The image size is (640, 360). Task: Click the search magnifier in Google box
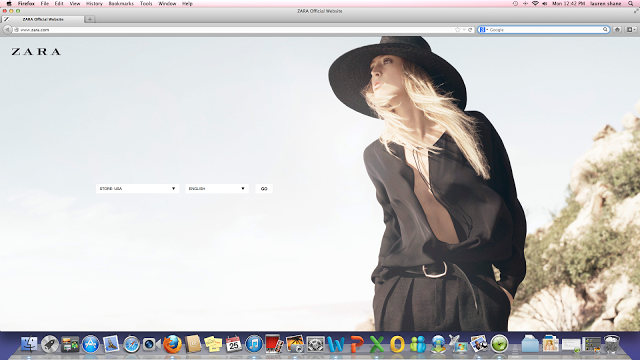pyautogui.click(x=605, y=30)
